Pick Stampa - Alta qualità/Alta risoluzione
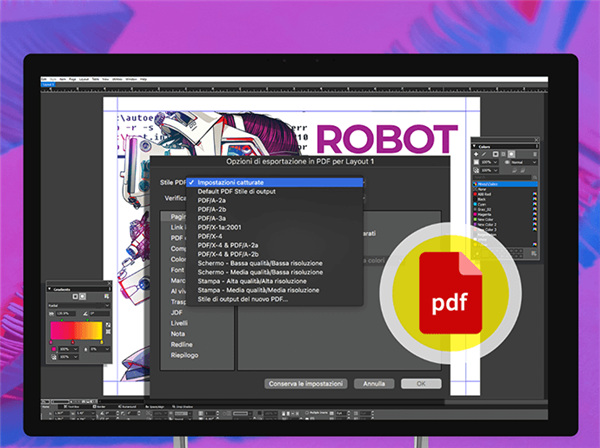Screen dimensions: 600x448 click(259, 281)
